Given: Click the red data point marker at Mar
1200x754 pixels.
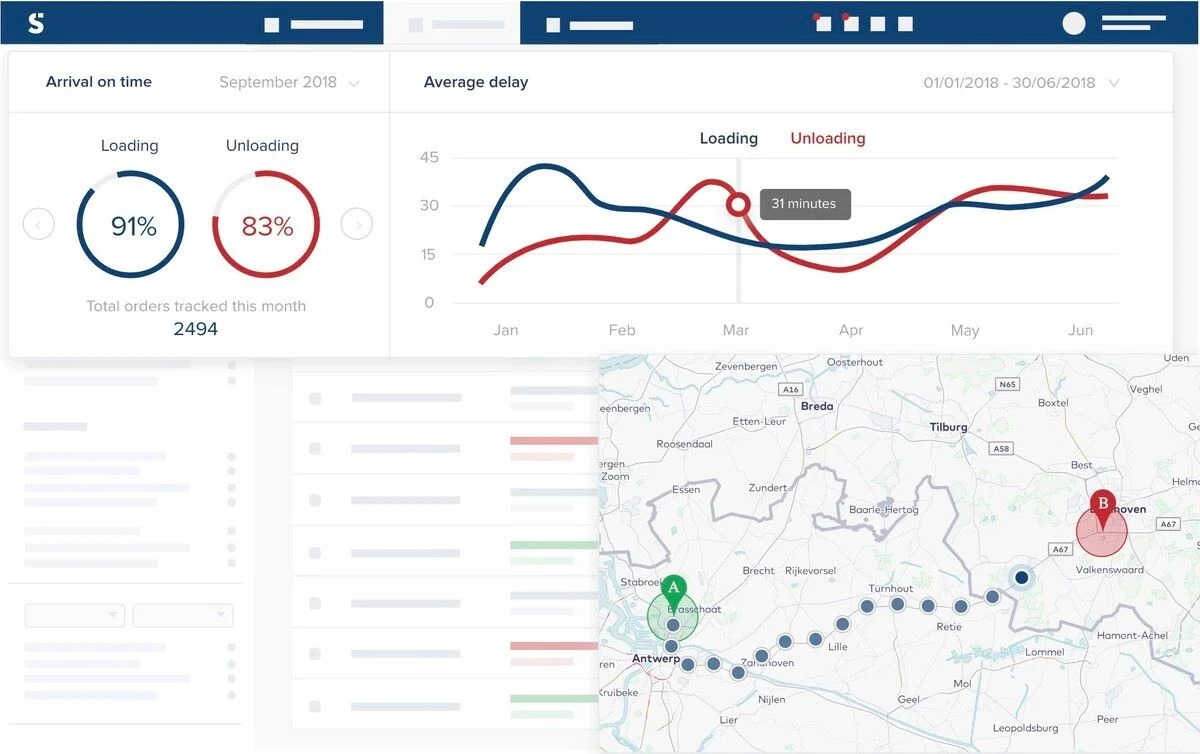Looking at the screenshot, I should (738, 205).
